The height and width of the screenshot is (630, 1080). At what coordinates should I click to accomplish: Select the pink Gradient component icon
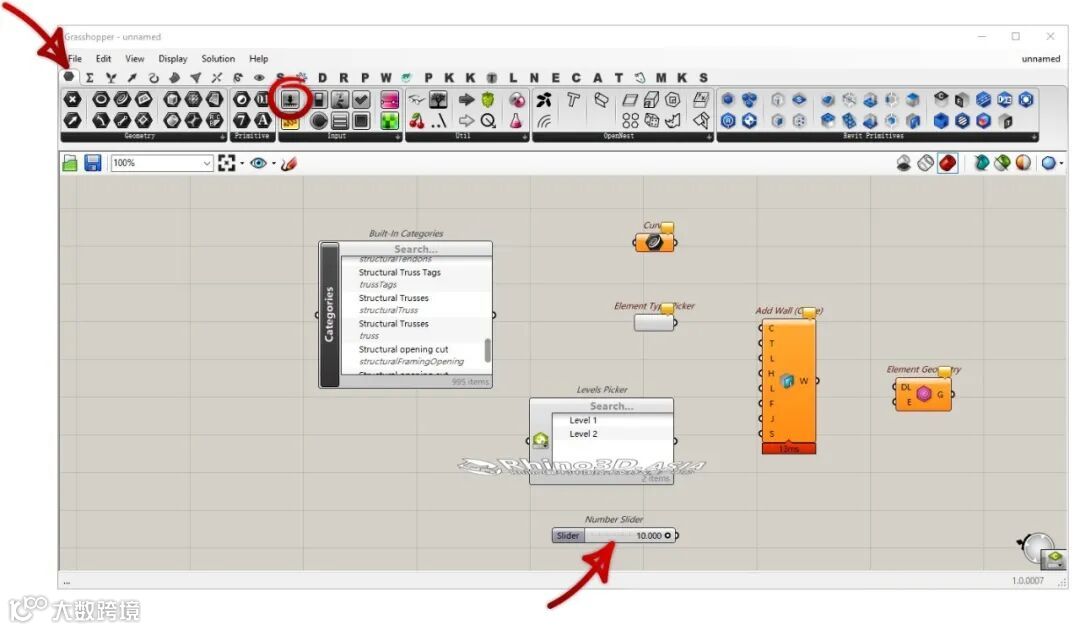click(x=389, y=100)
